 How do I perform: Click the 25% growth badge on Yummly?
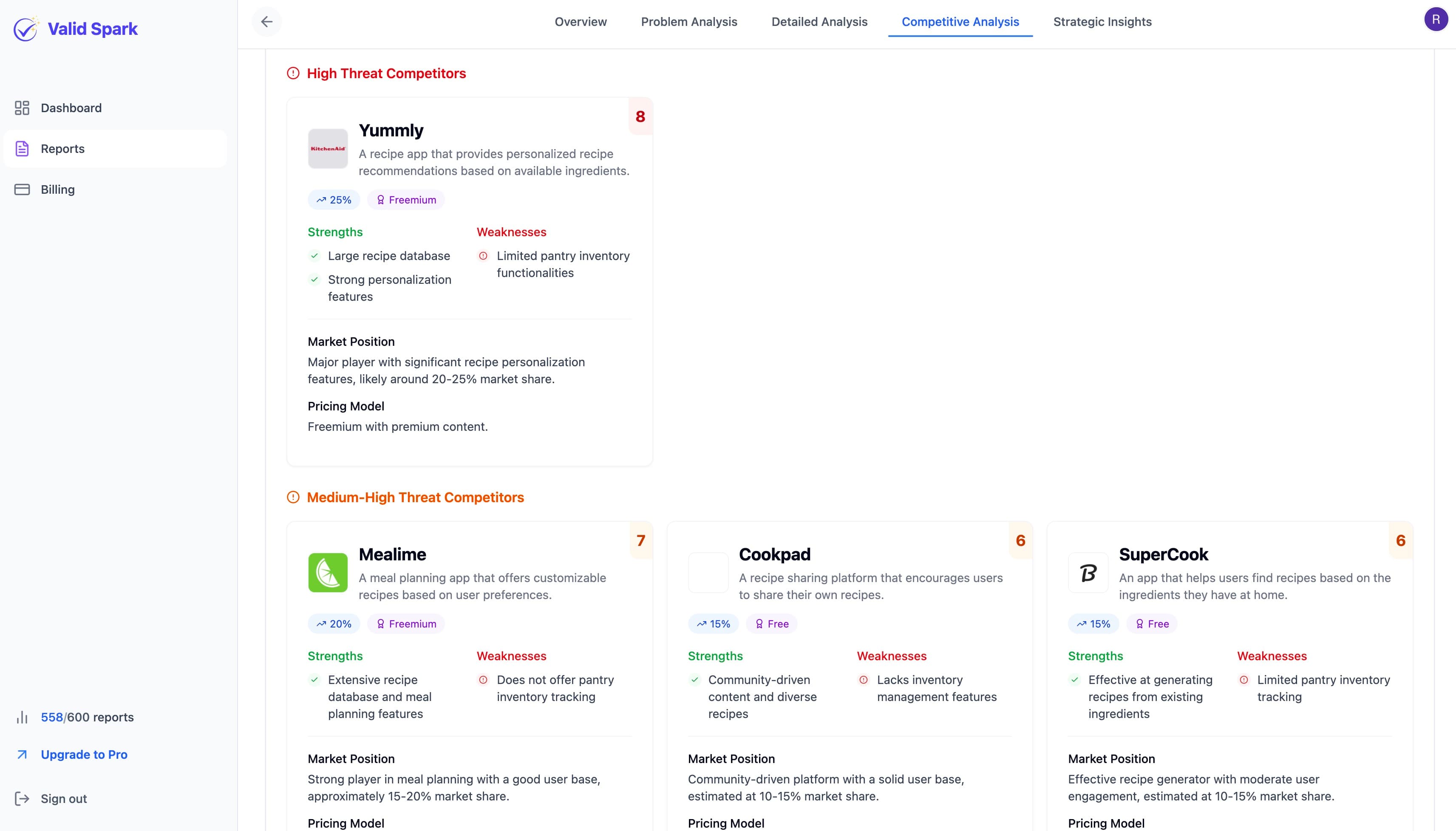334,199
